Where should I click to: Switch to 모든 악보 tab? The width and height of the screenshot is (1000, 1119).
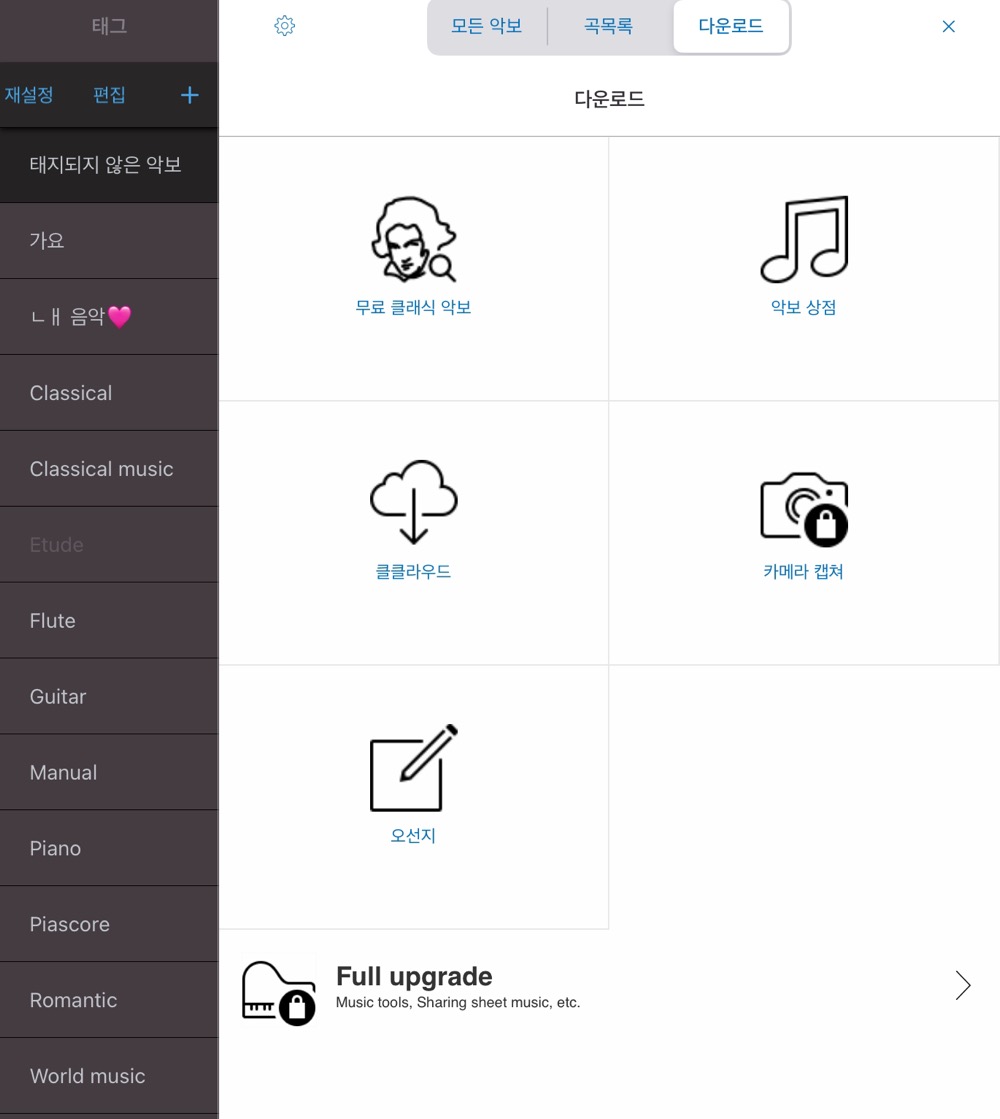coord(487,26)
